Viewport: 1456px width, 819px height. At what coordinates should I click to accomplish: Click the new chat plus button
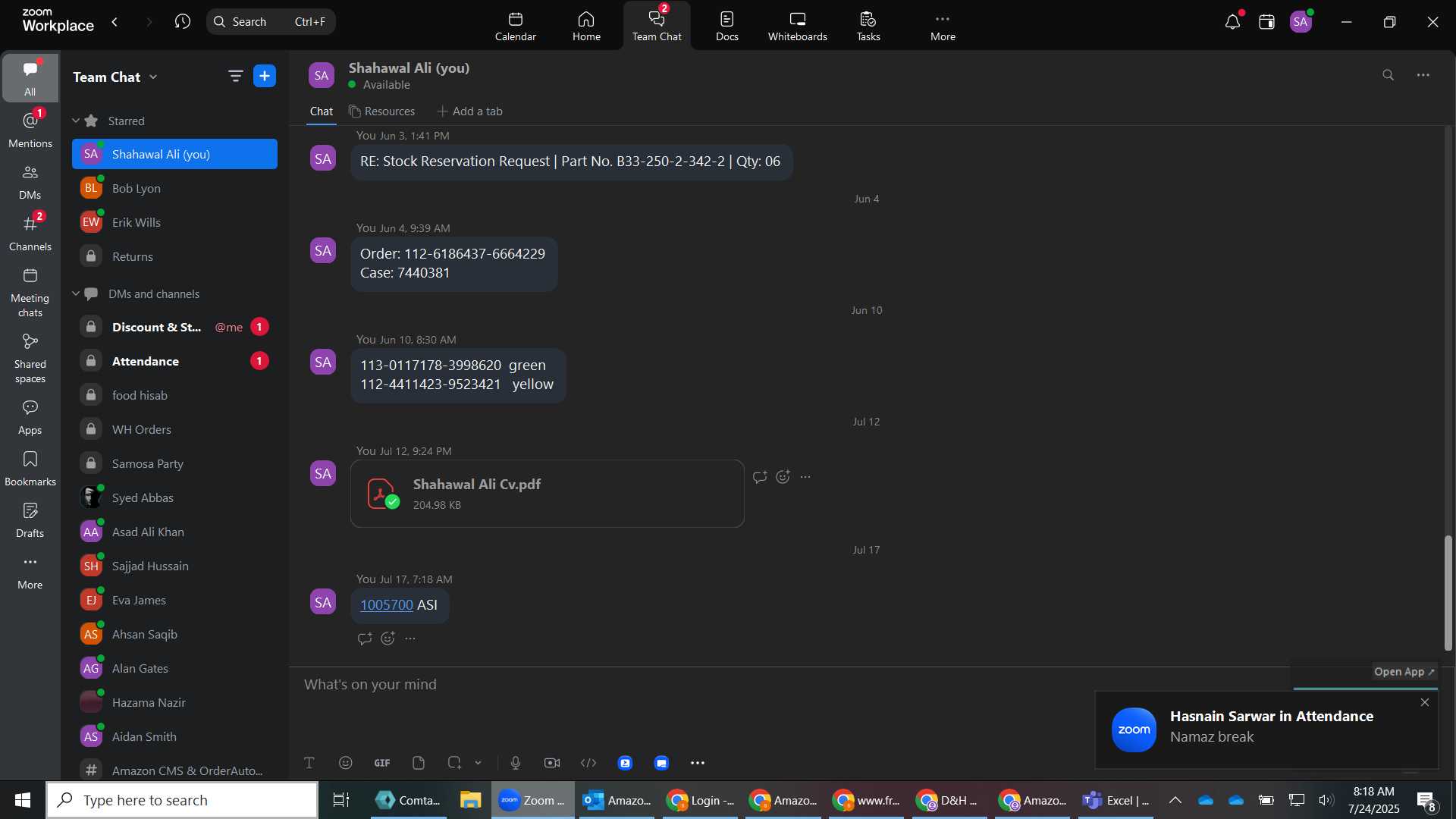pyautogui.click(x=265, y=76)
